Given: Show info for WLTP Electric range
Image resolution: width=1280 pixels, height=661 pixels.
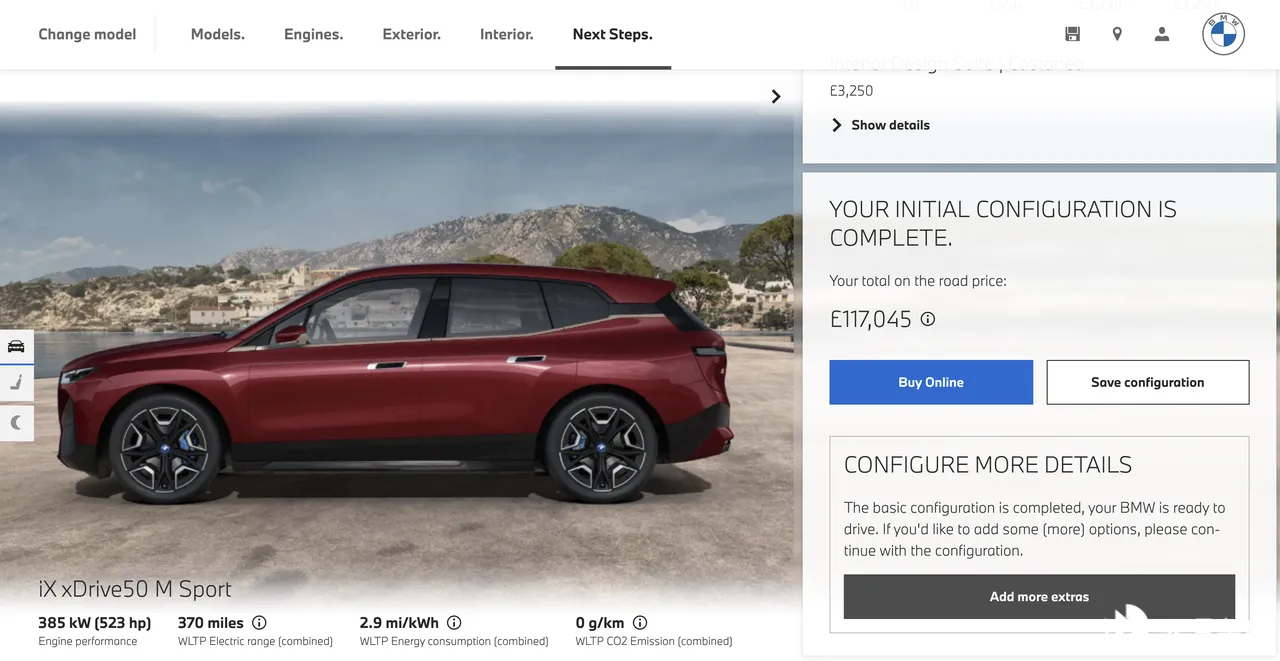Looking at the screenshot, I should tap(259, 622).
